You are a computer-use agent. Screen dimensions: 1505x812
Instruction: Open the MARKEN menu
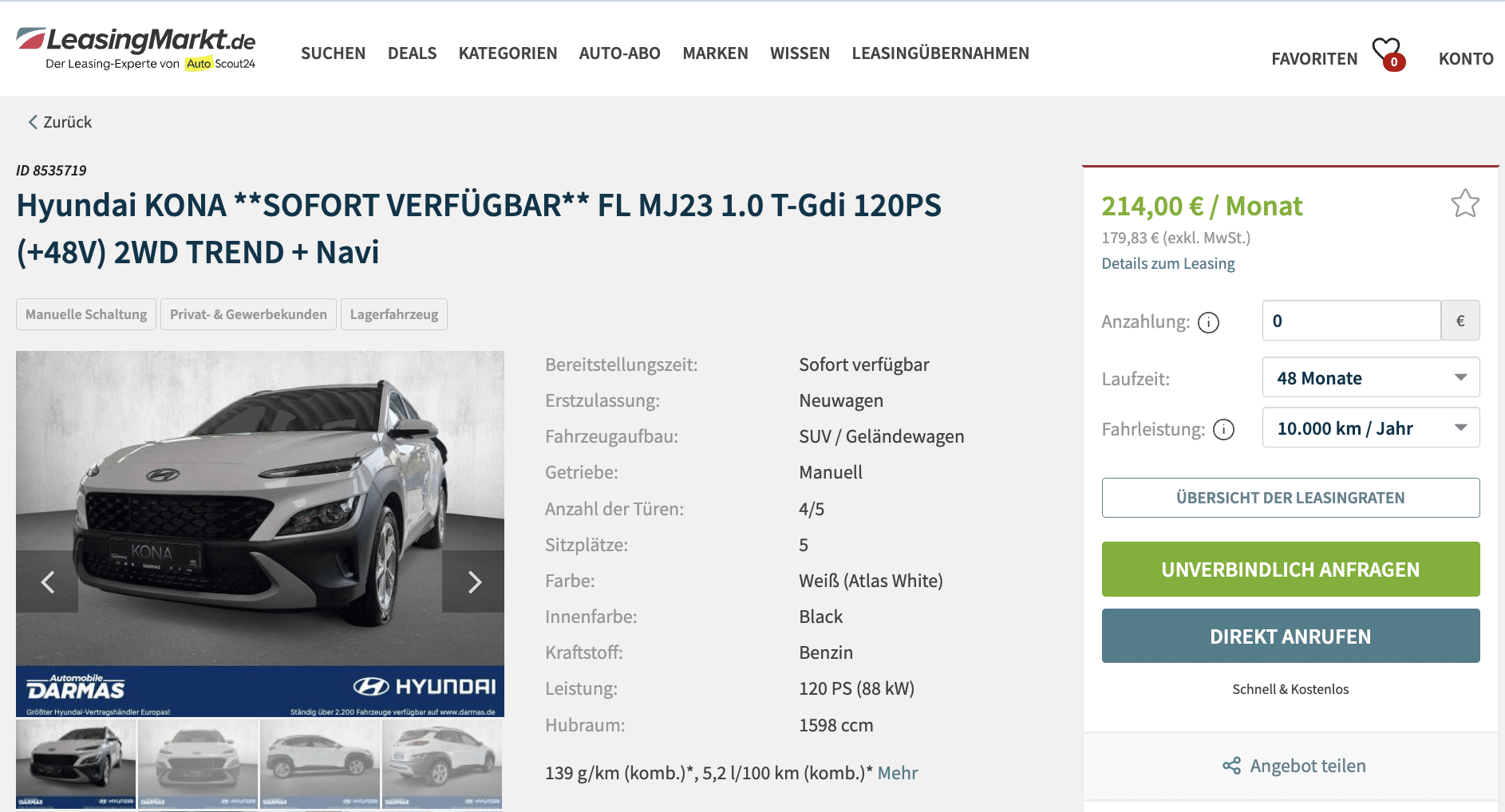click(715, 53)
